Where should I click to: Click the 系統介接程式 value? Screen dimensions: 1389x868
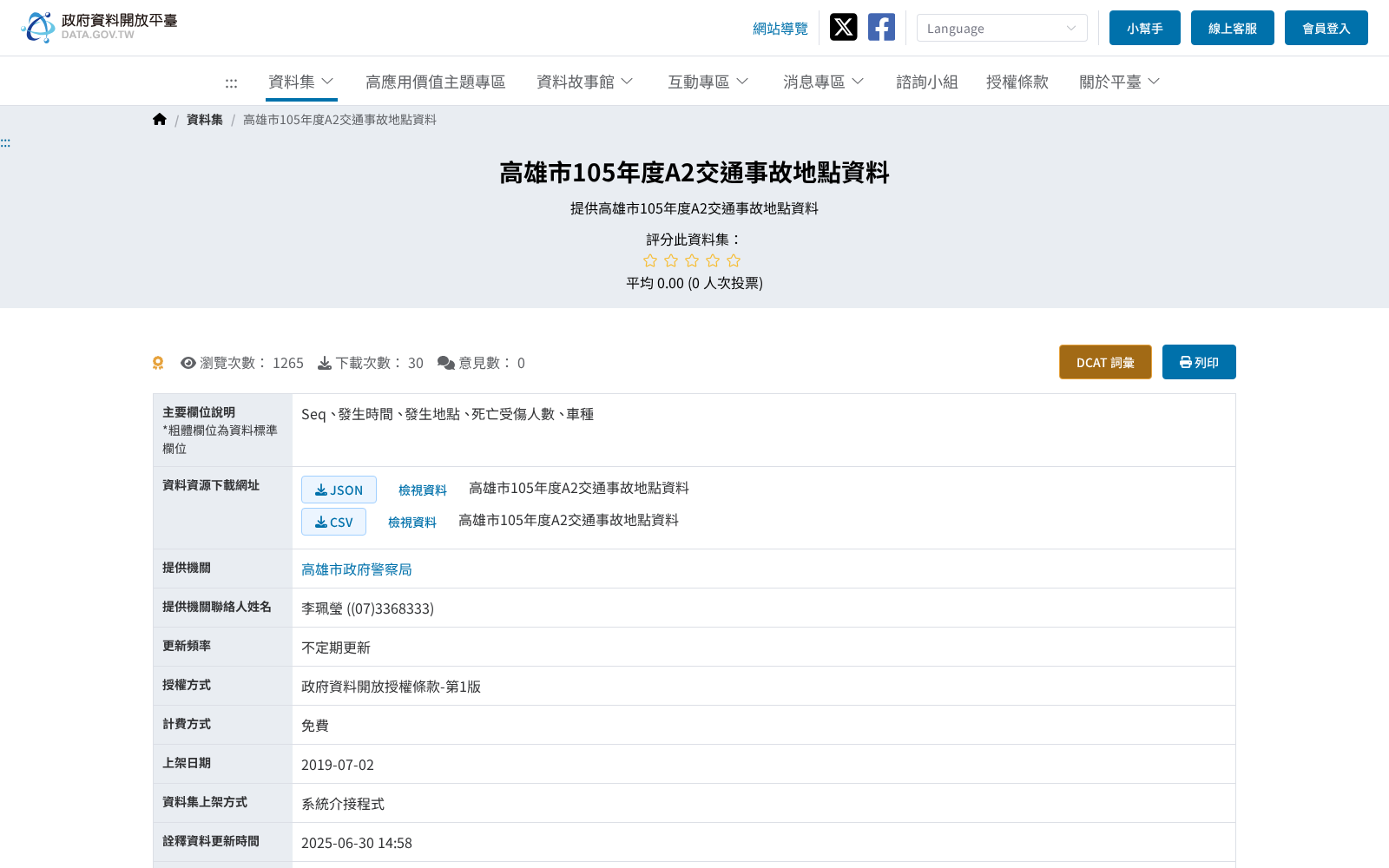[x=343, y=804]
